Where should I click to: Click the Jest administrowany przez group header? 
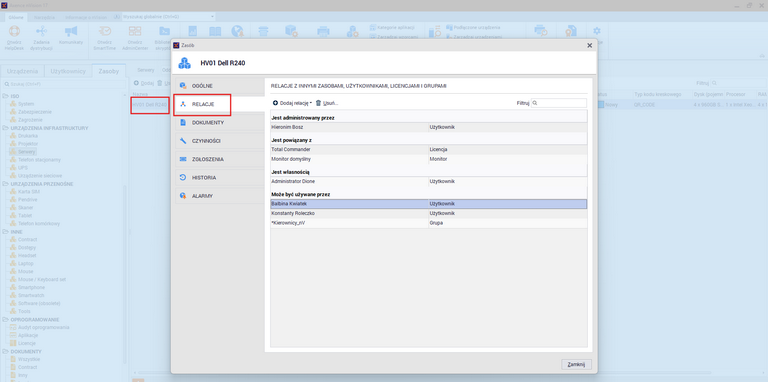coord(429,118)
